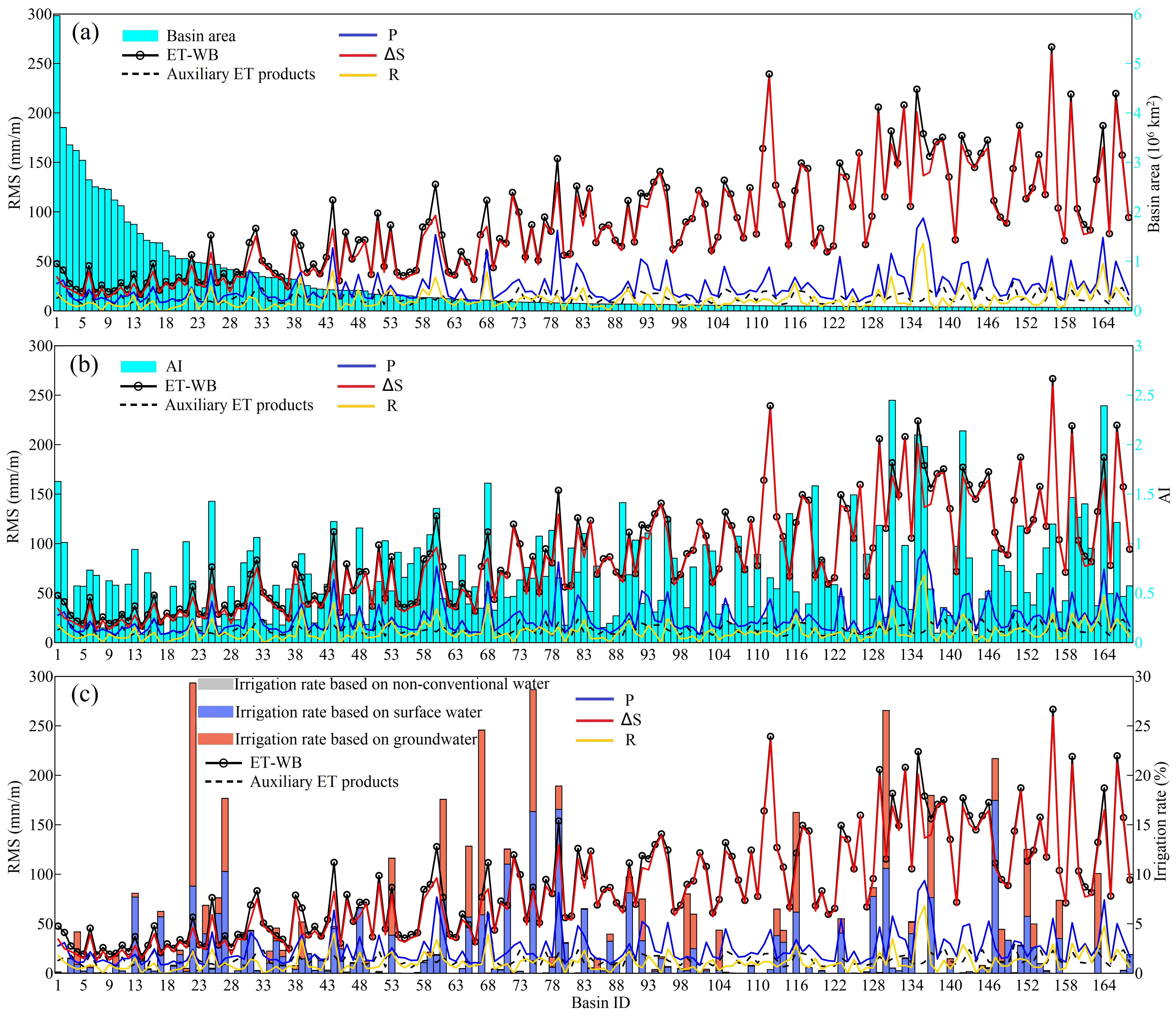Click the highest ET-WB peak marker in panel (a)
Image resolution: width=1176 pixels, height=1016 pixels.
pyautogui.click(x=1052, y=47)
